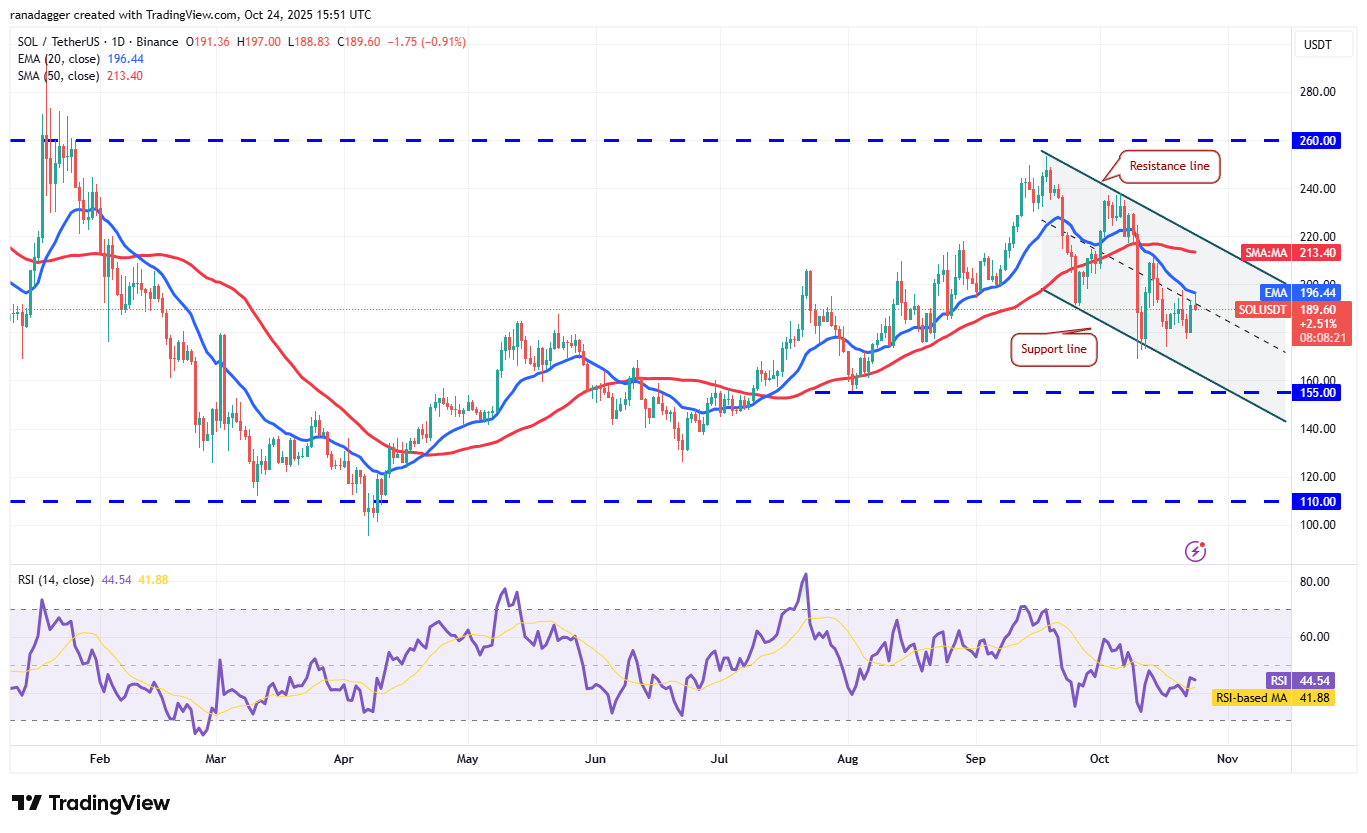The image size is (1367, 833).
Task: Click the blue 155.00 support price label
Action: [1317, 392]
